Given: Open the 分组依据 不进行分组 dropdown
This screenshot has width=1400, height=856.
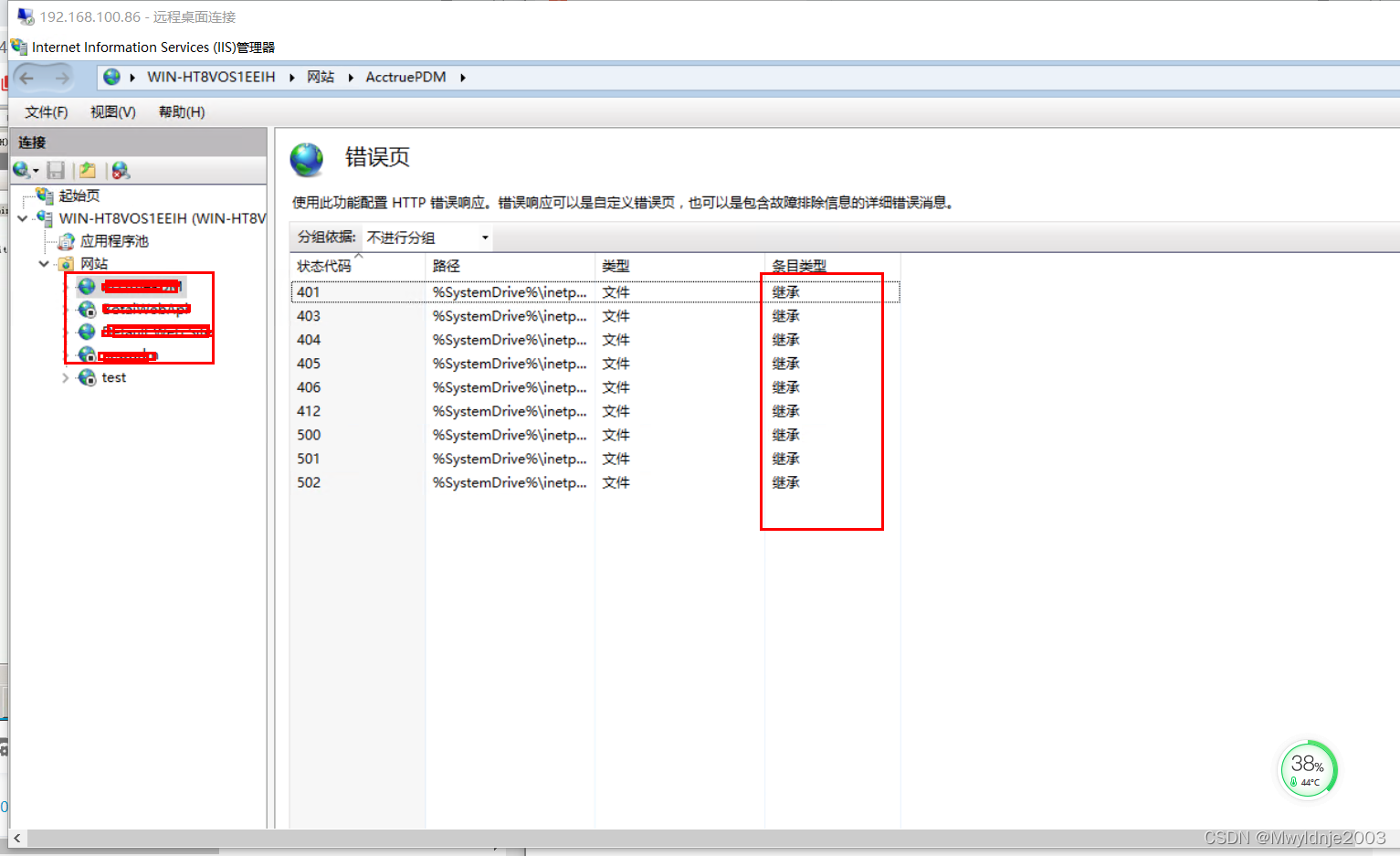Looking at the screenshot, I should 427,238.
